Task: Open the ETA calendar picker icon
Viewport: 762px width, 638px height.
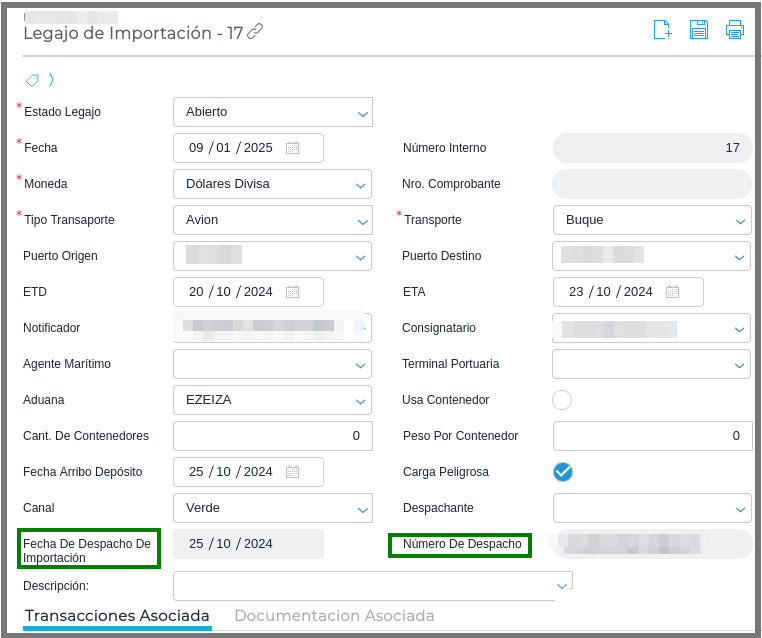Action: pos(672,292)
